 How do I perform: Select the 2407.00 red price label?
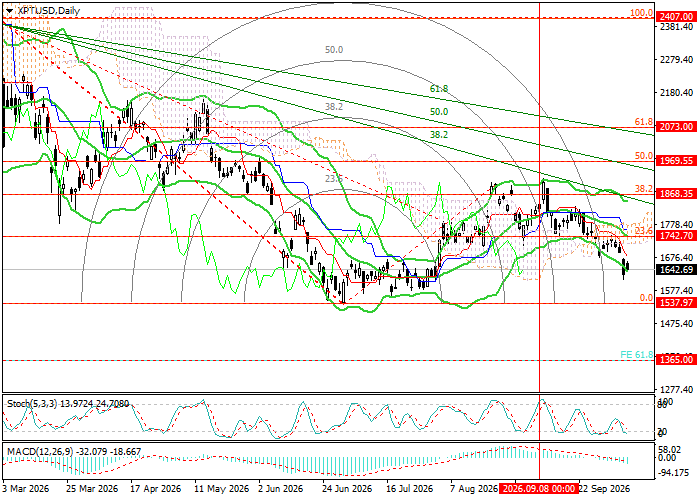[x=676, y=17]
